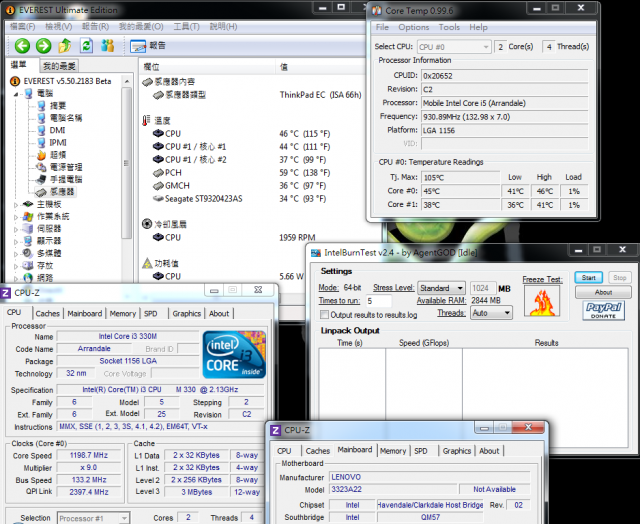Select the 手提電腦 tree item
This screenshot has width=640, height=524.
[66, 179]
